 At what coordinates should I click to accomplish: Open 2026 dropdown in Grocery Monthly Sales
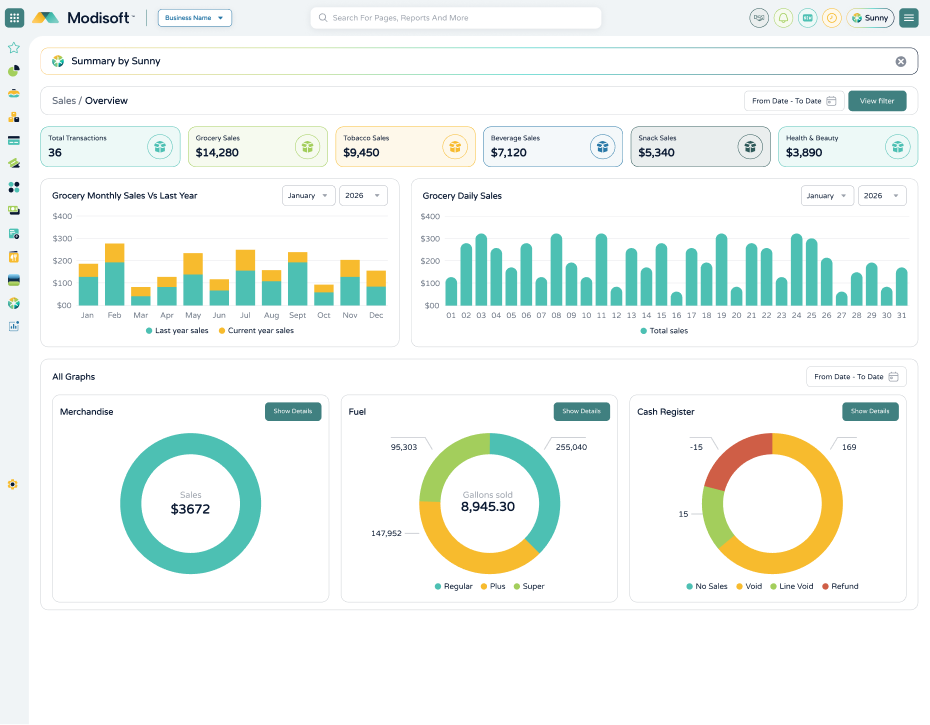pyautogui.click(x=363, y=196)
